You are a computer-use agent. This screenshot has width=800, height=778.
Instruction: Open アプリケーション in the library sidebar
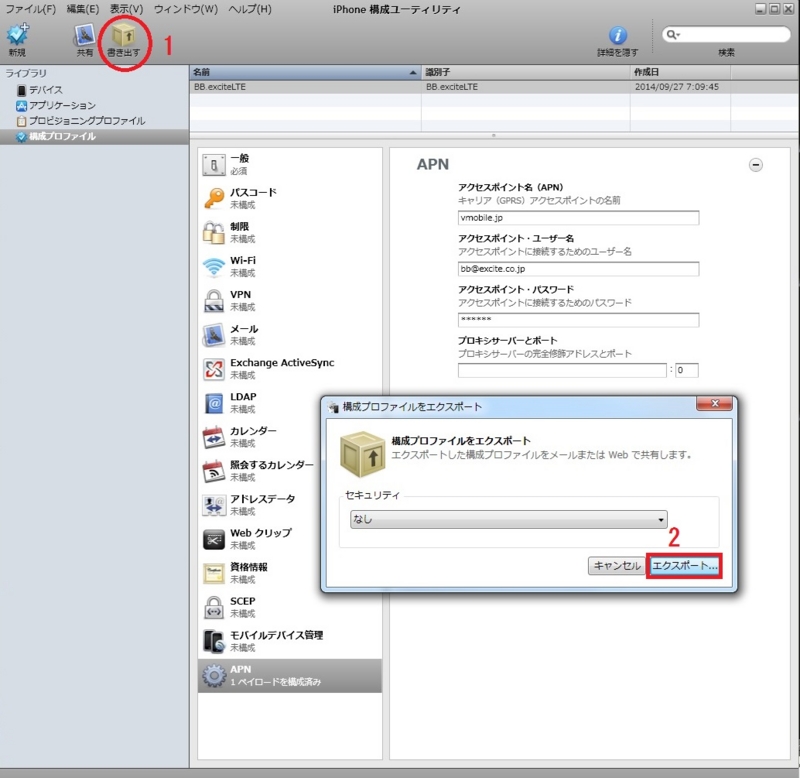click(x=56, y=106)
